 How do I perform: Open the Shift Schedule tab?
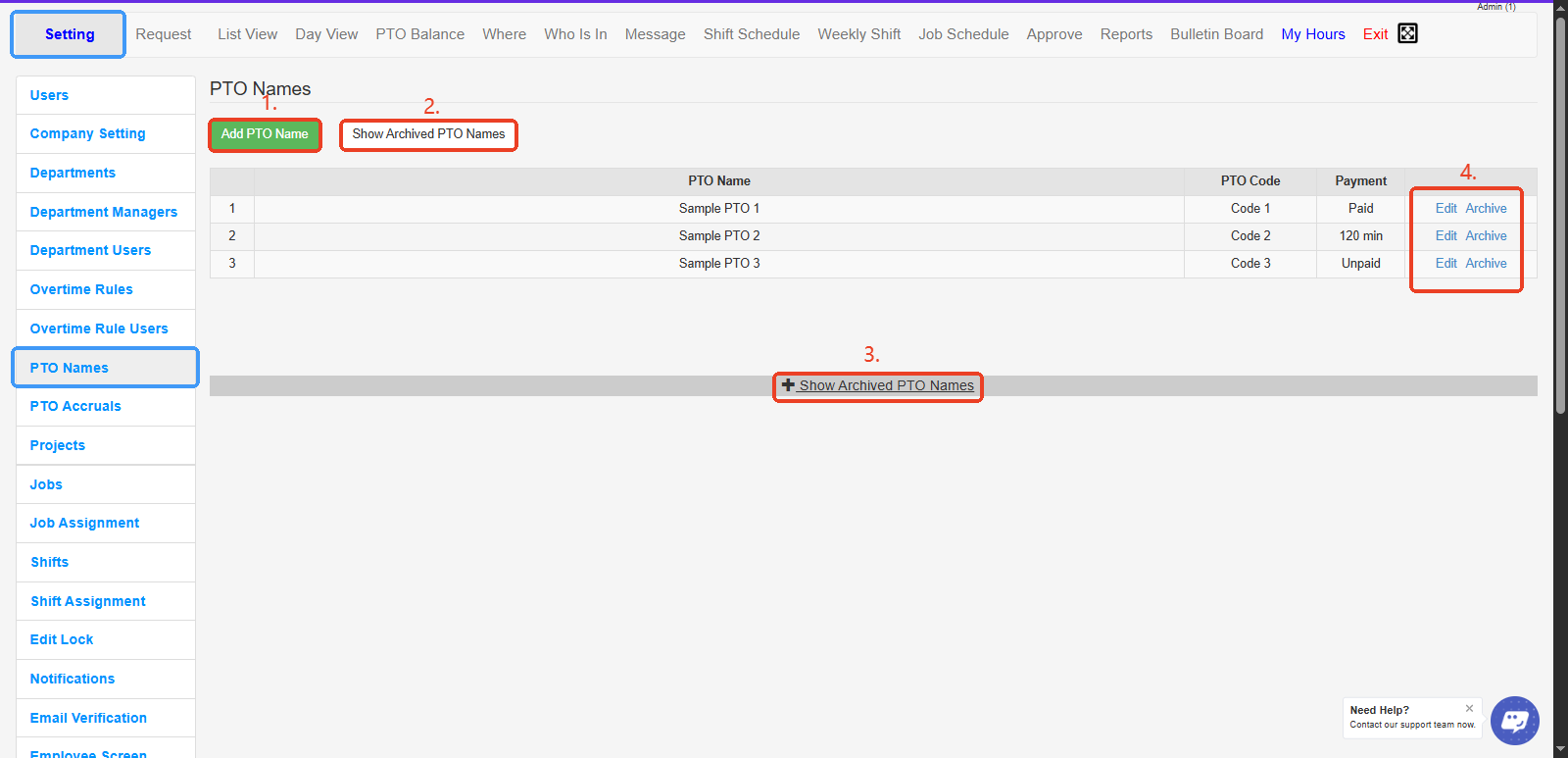point(751,34)
